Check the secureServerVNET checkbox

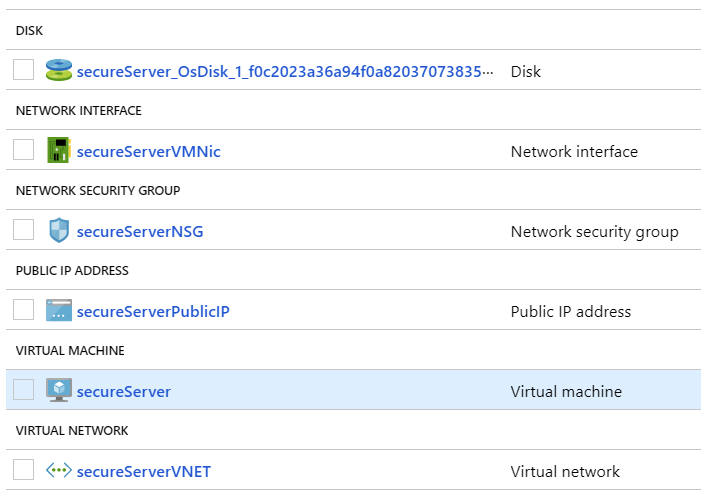coord(23,470)
